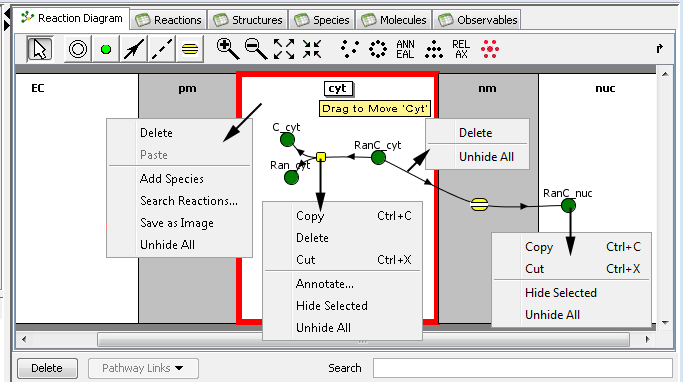
Task: Click the vertical scrollbar down arrow
Action: tap(665, 323)
